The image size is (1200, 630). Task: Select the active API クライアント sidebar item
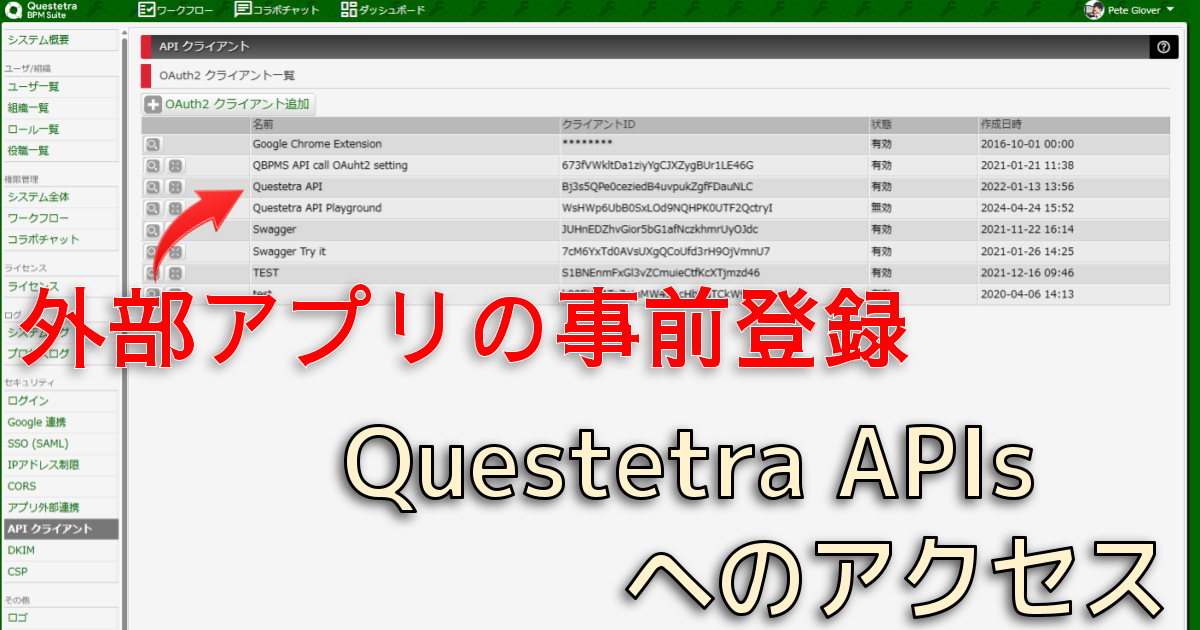click(59, 529)
